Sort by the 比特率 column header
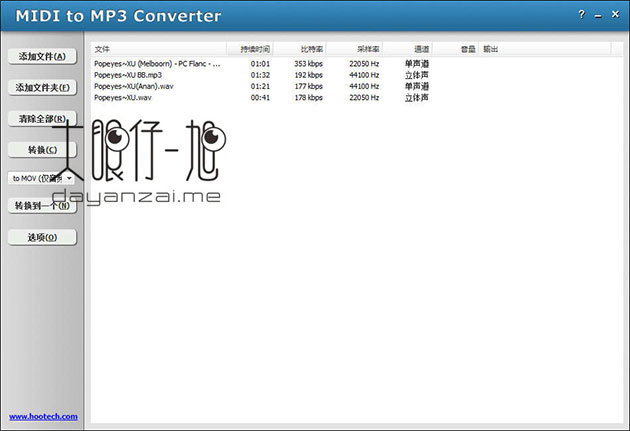The height and width of the screenshot is (431, 630). [x=300, y=49]
